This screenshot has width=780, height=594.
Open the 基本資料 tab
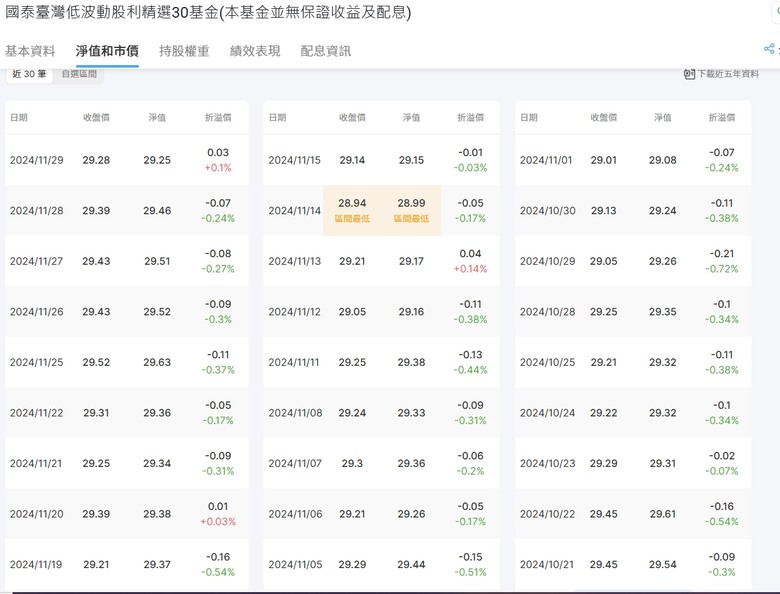(30, 51)
